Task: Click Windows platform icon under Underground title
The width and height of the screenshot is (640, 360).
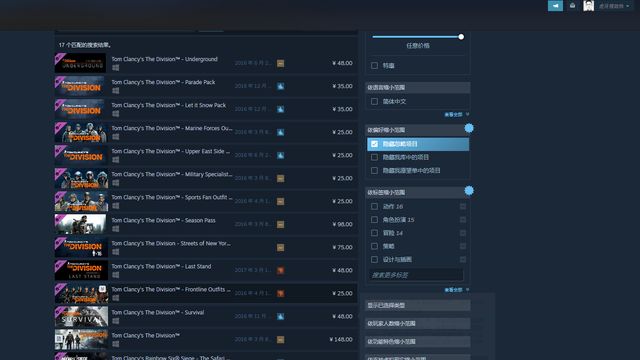Action: click(116, 68)
